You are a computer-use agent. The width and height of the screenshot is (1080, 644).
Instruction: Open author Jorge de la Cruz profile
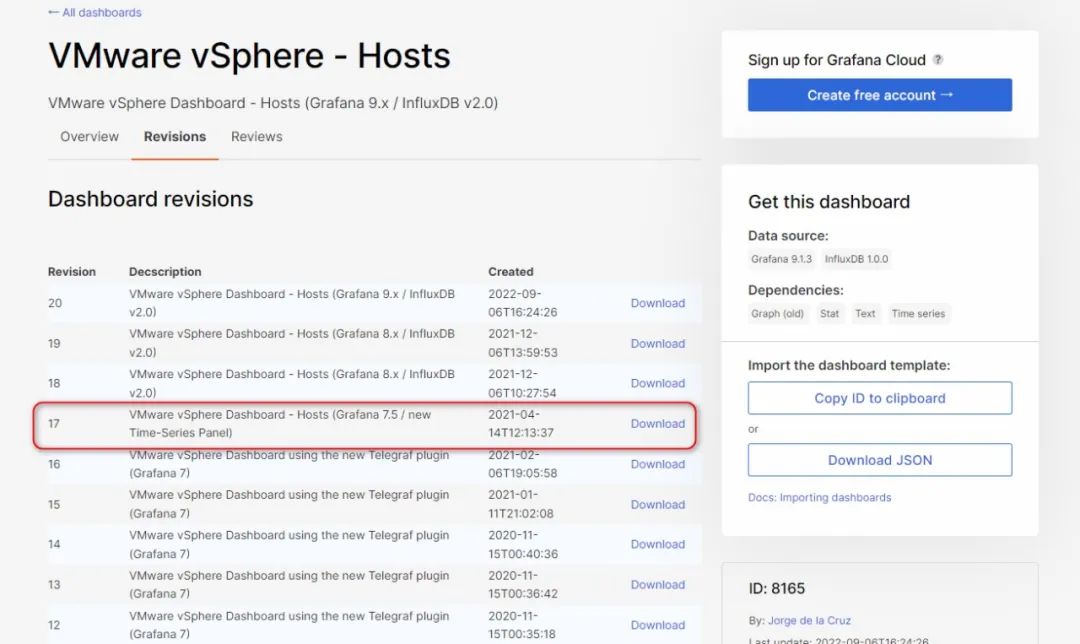pyautogui.click(x=809, y=621)
